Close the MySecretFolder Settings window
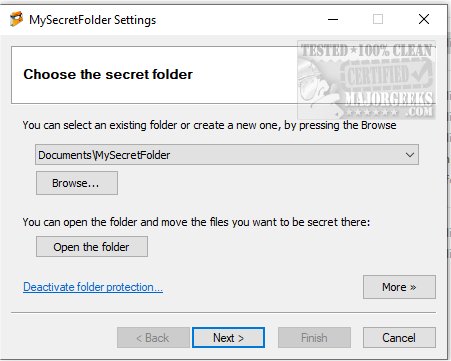 (424, 19)
